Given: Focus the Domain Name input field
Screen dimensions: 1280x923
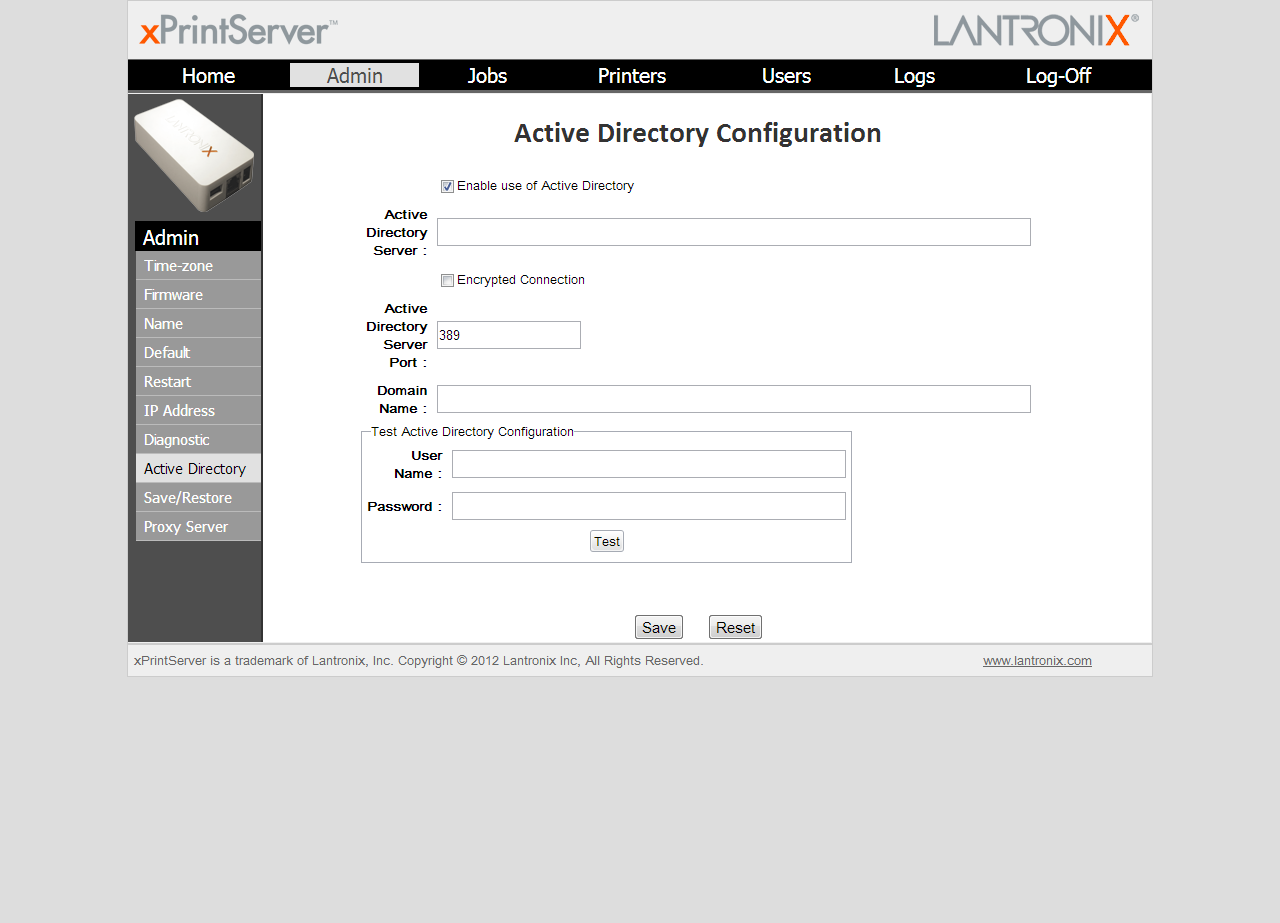Looking at the screenshot, I should tap(734, 399).
